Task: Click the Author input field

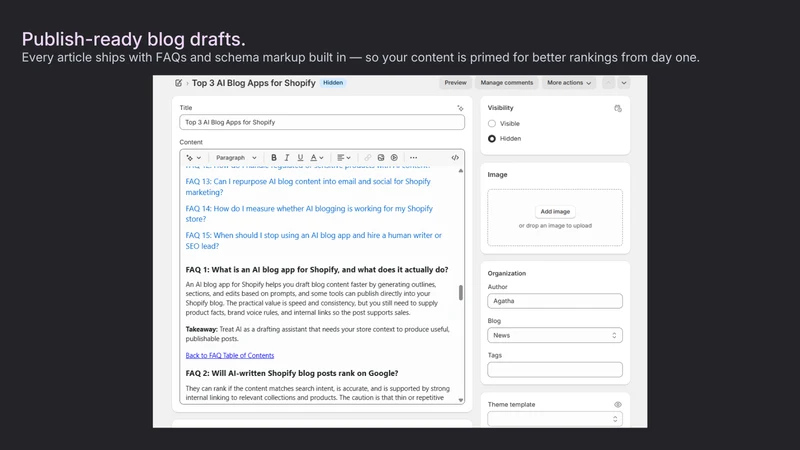Action: click(555, 301)
